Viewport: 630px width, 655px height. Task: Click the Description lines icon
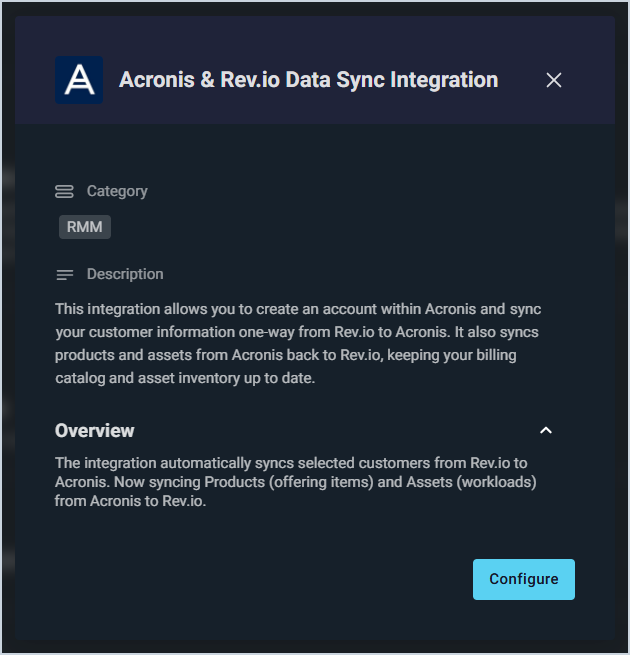coord(64,274)
